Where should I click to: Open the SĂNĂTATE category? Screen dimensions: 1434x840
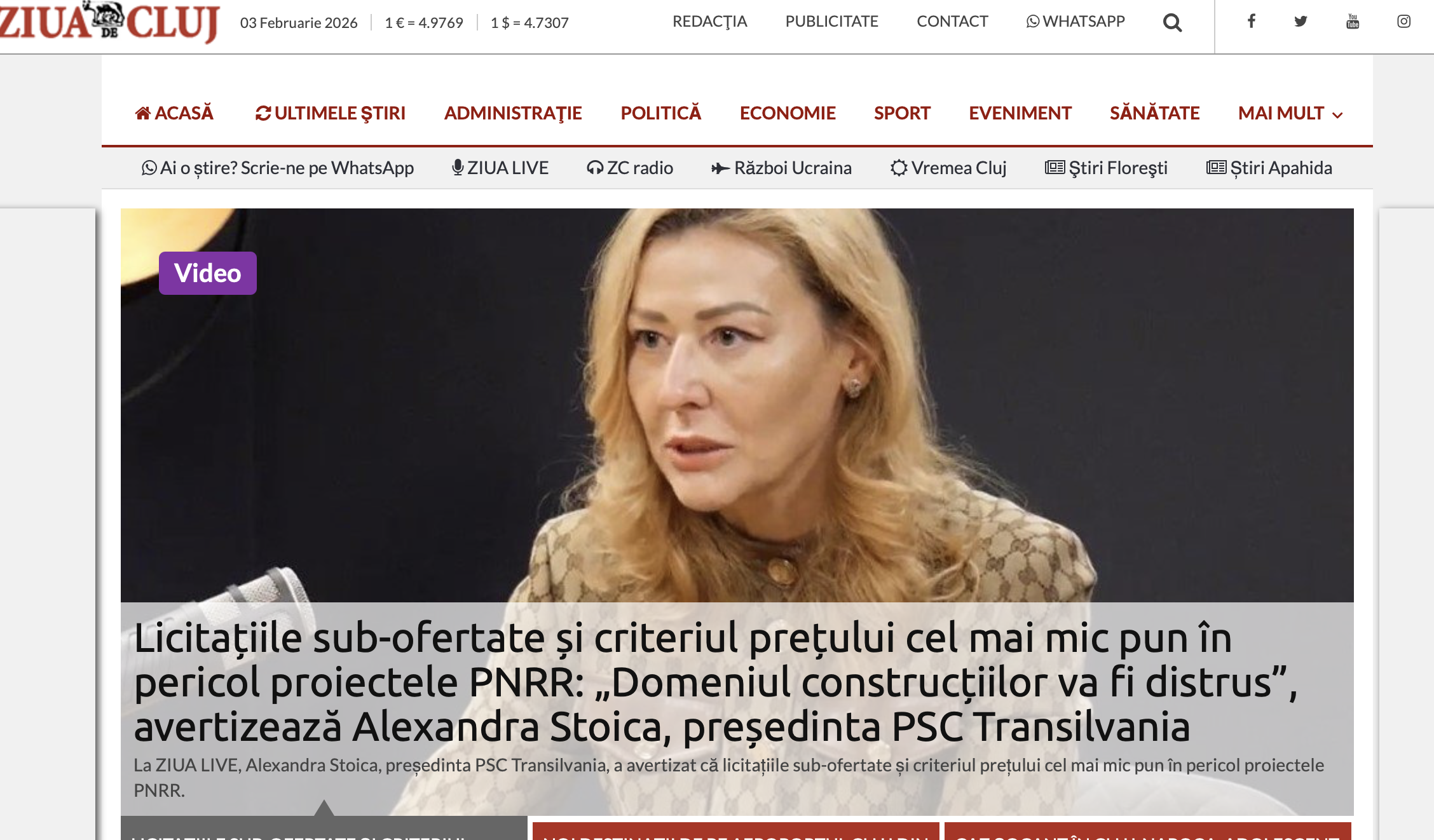click(1154, 113)
